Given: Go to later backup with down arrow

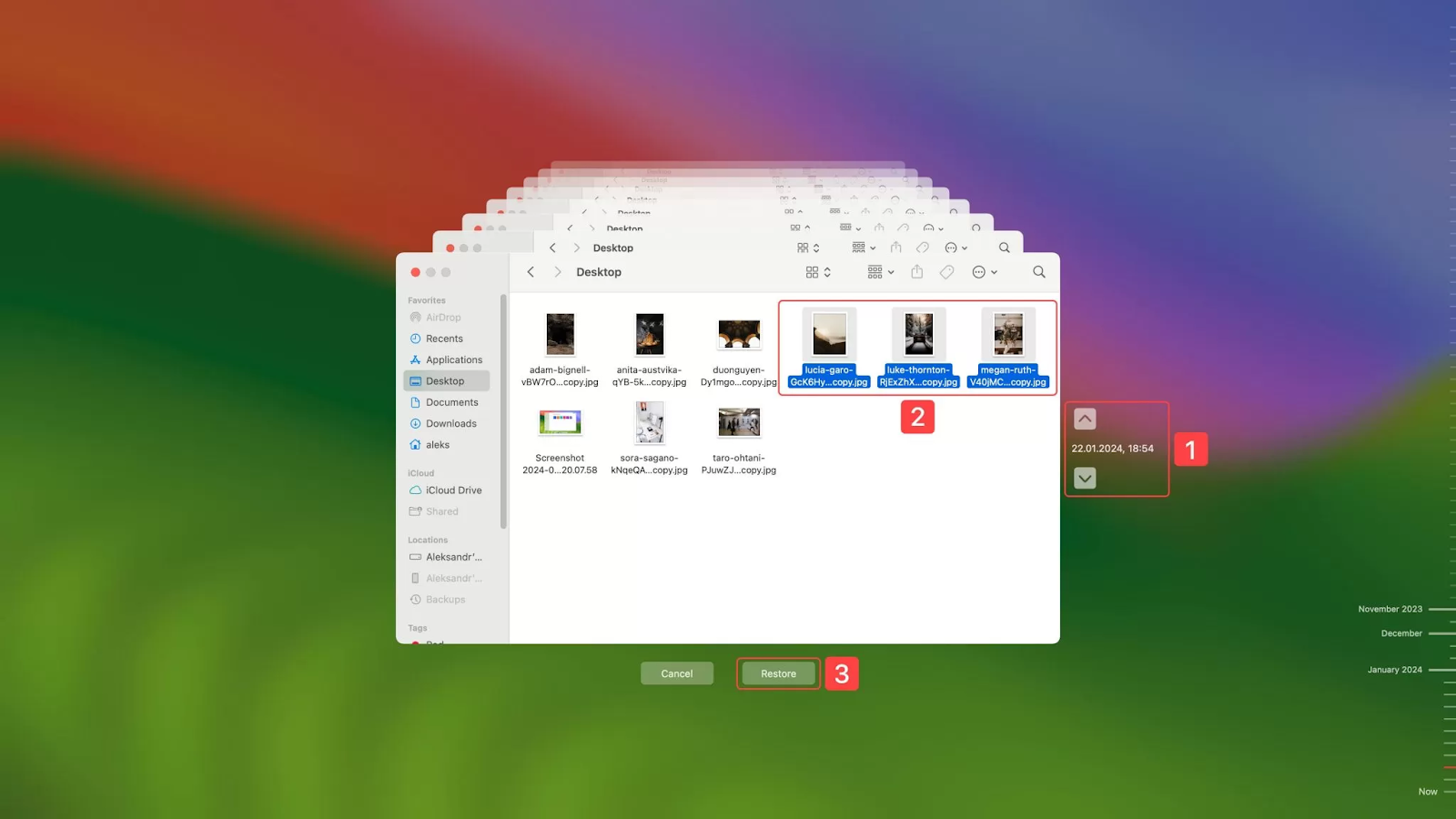Looking at the screenshot, I should click(1085, 478).
